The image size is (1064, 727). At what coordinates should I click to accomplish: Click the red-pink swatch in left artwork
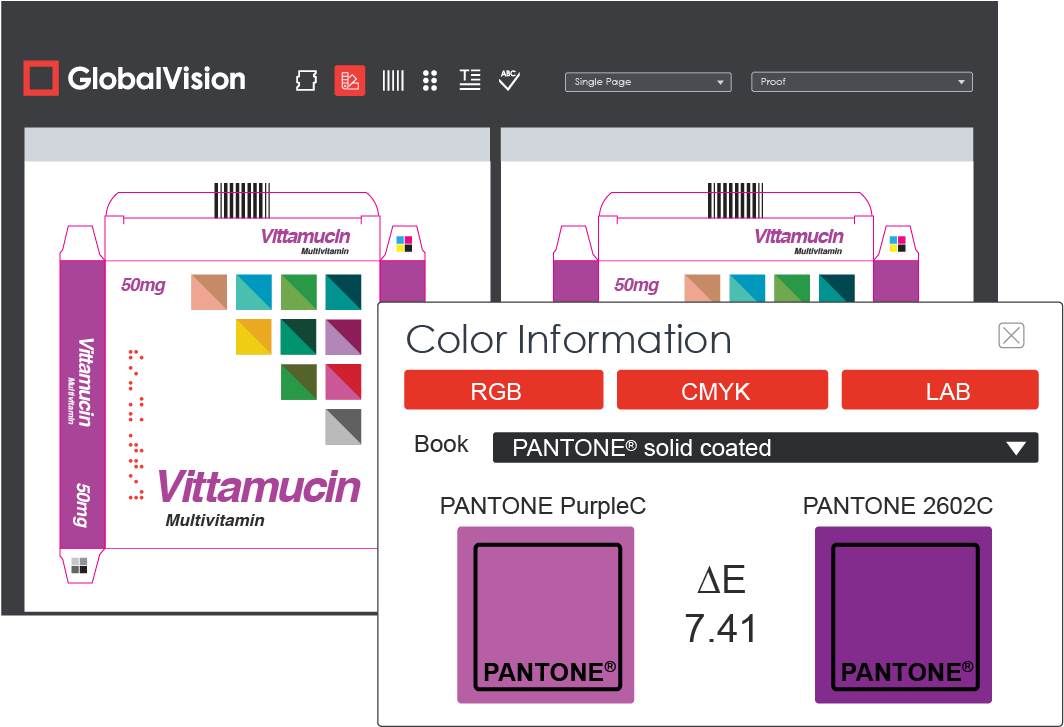343,381
